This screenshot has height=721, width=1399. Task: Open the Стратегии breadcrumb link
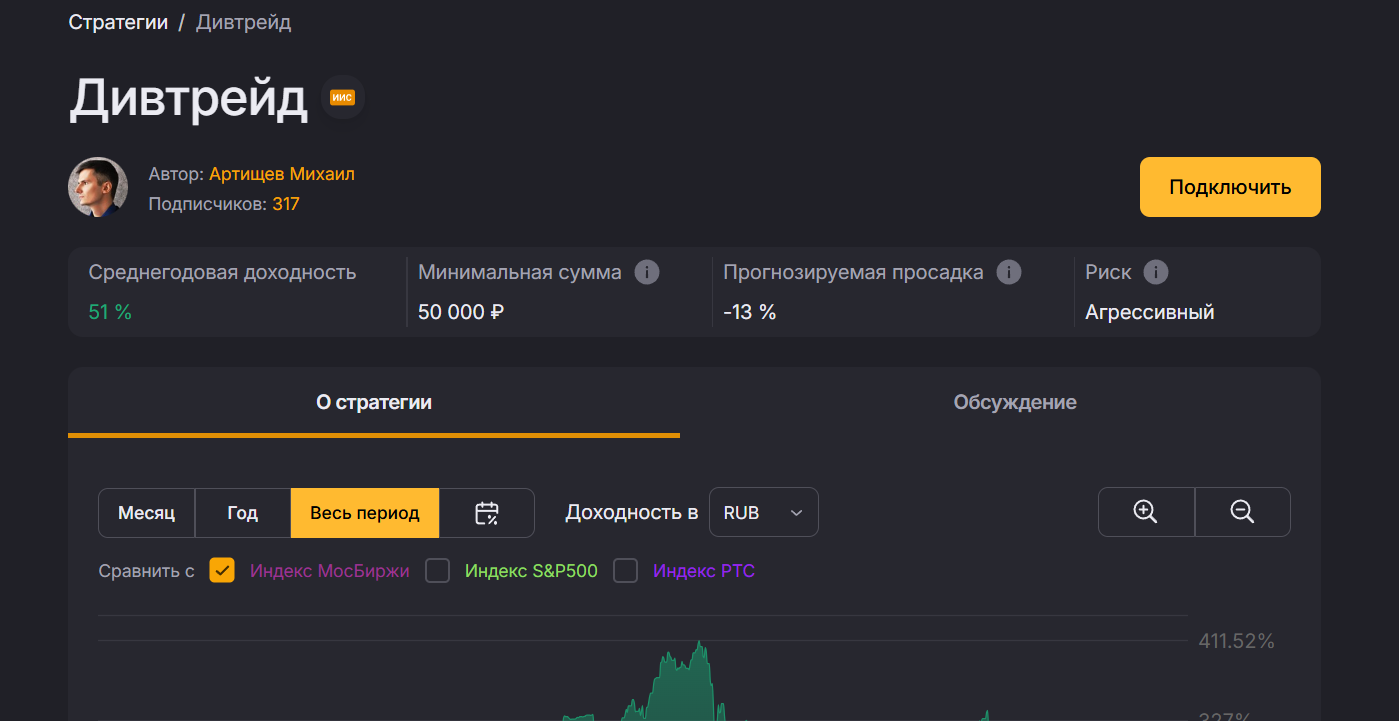[118, 22]
